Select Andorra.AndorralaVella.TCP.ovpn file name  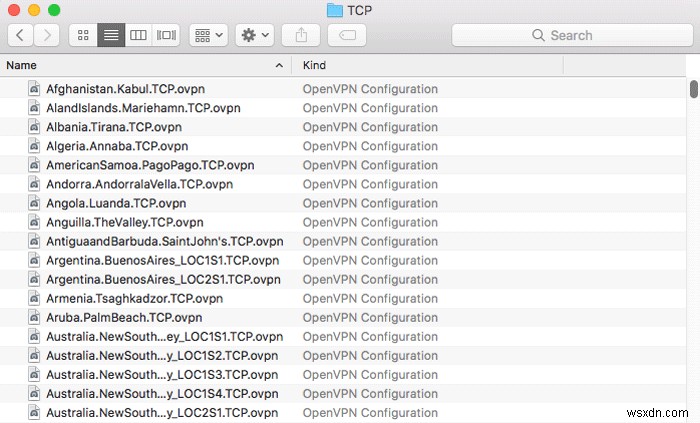(x=139, y=184)
